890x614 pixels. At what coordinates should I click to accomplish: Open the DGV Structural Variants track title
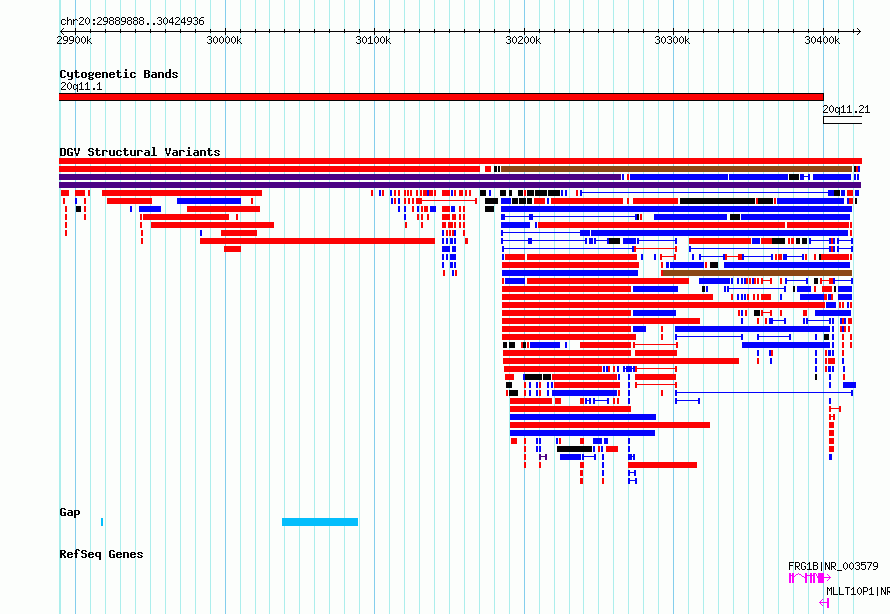(x=140, y=152)
